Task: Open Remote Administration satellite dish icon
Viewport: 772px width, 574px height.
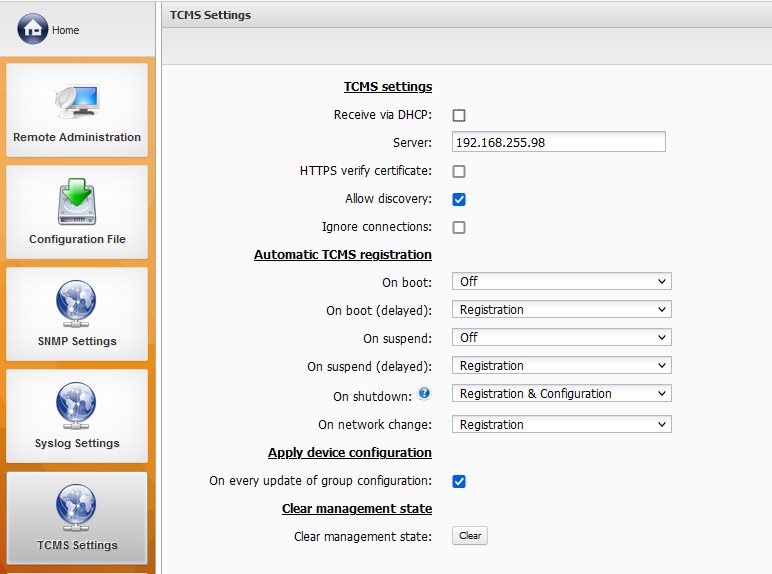Action: pos(77,100)
